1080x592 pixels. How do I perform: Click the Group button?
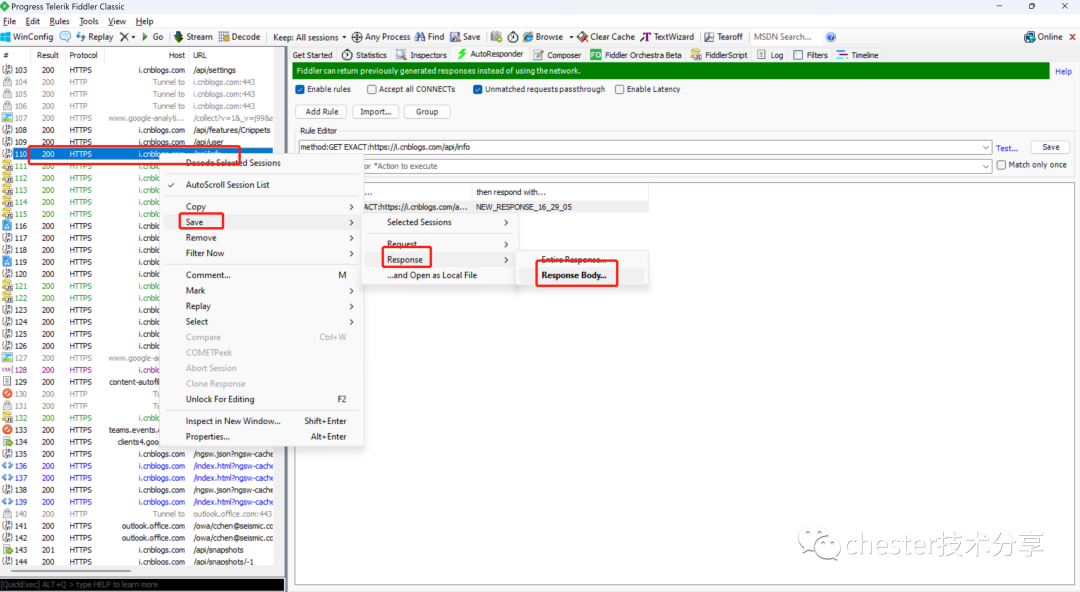[427, 112]
